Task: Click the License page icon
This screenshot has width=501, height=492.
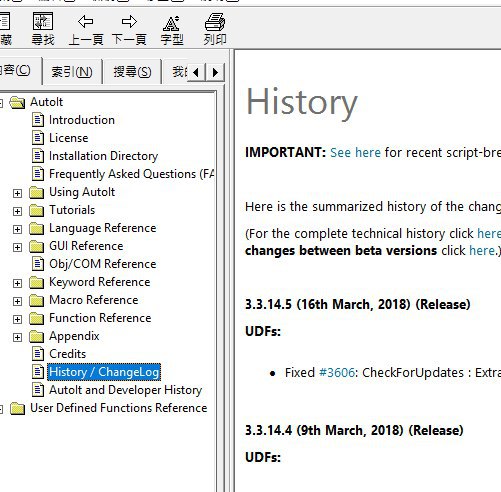Action: [38, 138]
